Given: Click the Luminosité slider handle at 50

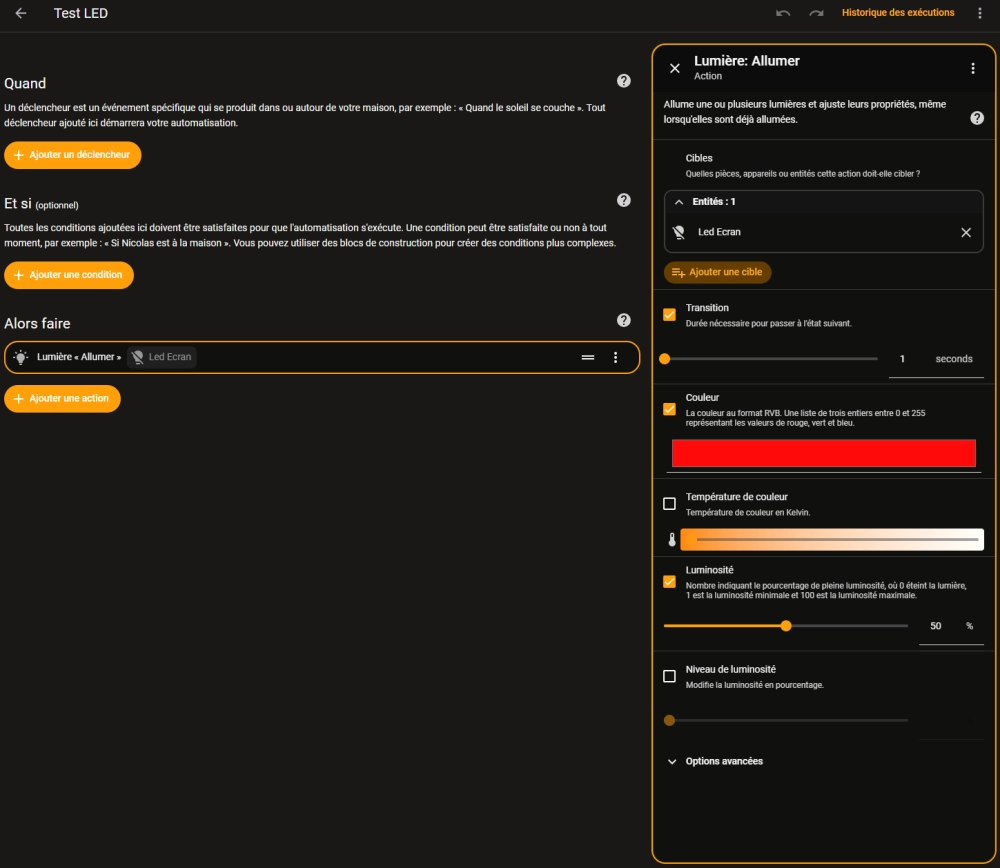Looking at the screenshot, I should click(x=786, y=626).
